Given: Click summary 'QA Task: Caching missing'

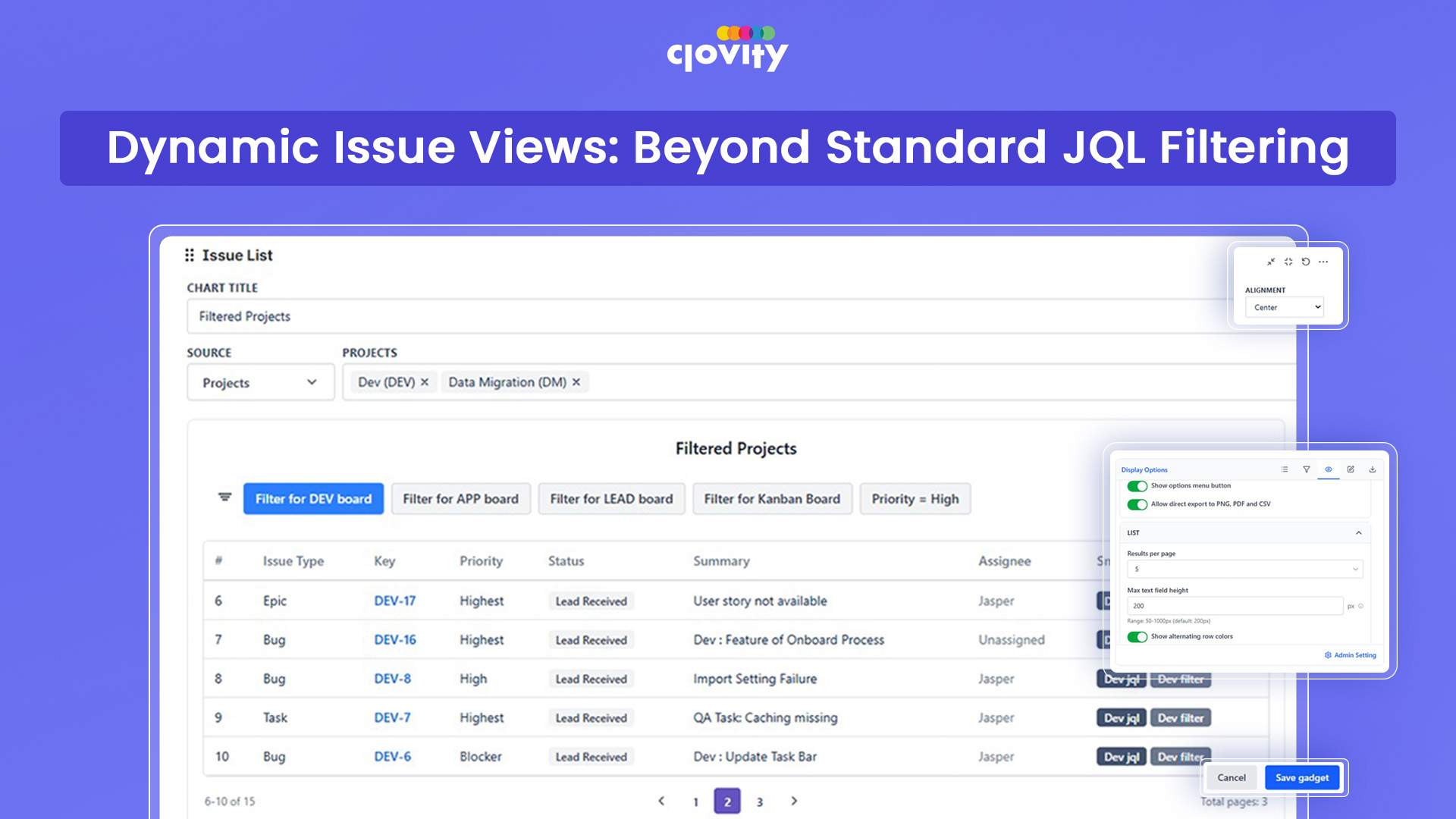Looking at the screenshot, I should [x=765, y=717].
